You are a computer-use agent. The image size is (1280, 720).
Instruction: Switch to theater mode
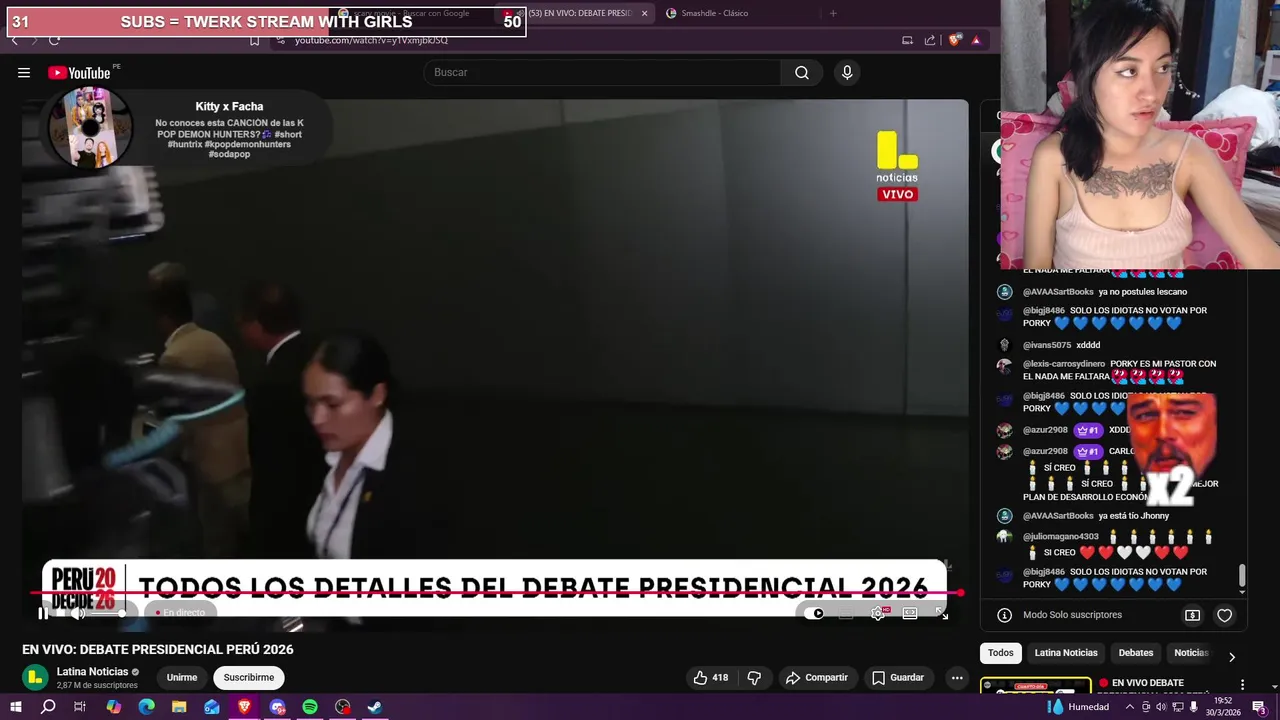pyautogui.click(x=910, y=613)
